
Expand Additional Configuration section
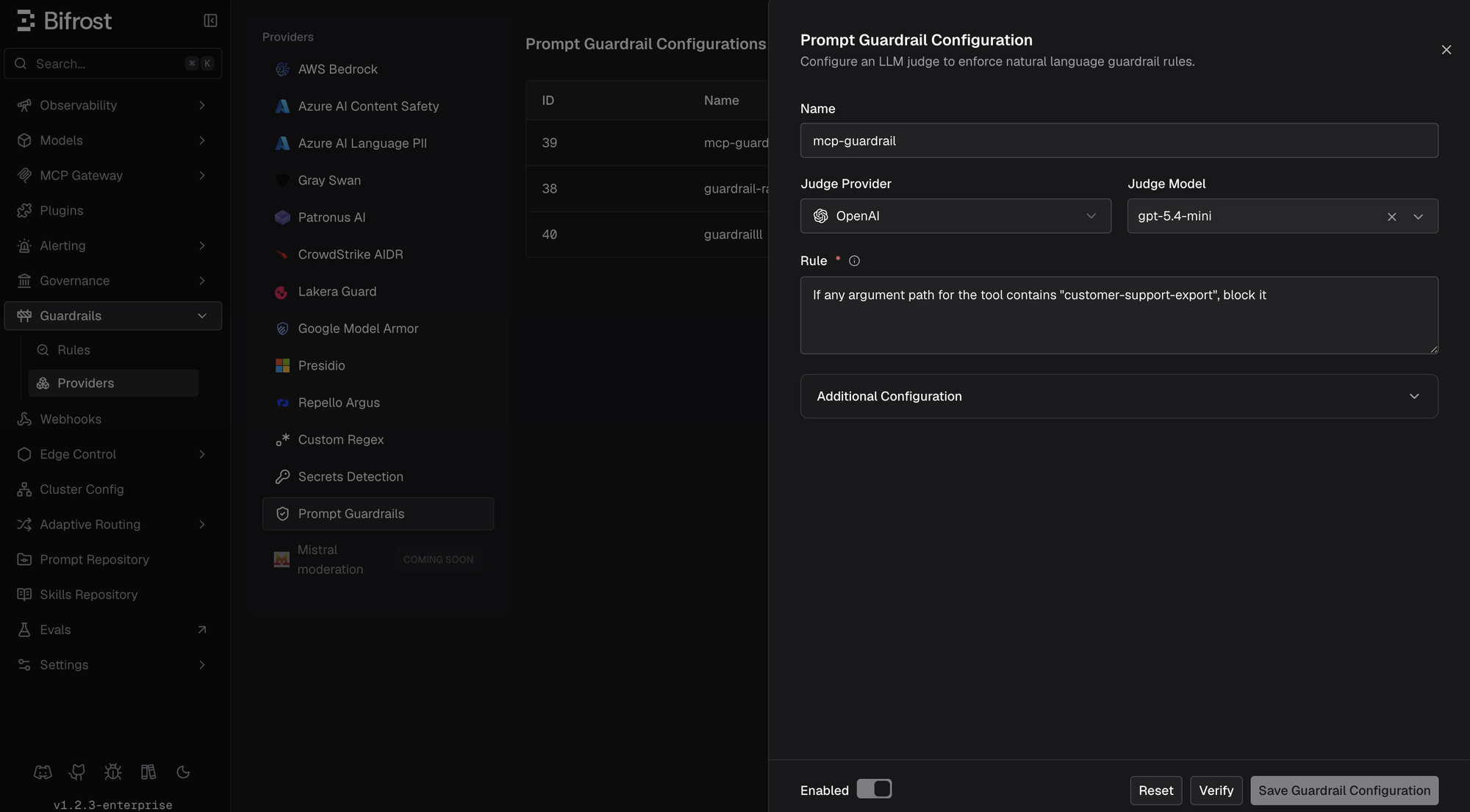point(1119,396)
